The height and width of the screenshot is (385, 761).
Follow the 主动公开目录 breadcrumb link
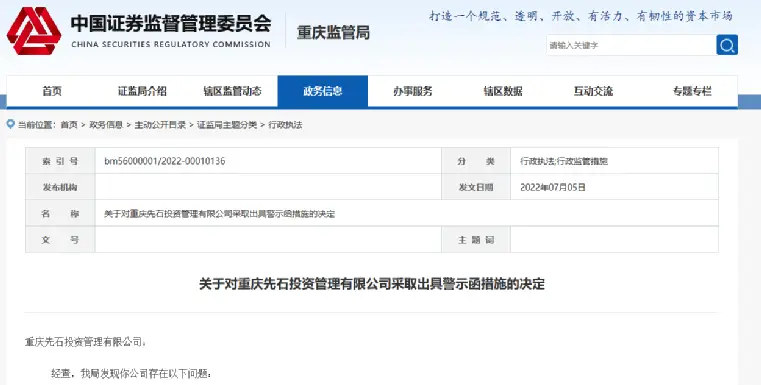(160, 125)
